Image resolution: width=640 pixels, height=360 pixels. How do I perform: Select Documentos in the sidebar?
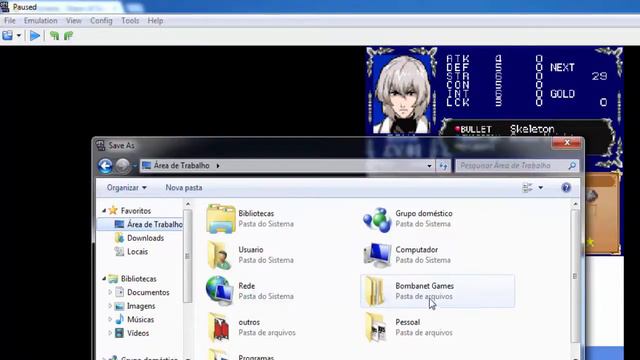point(148,292)
